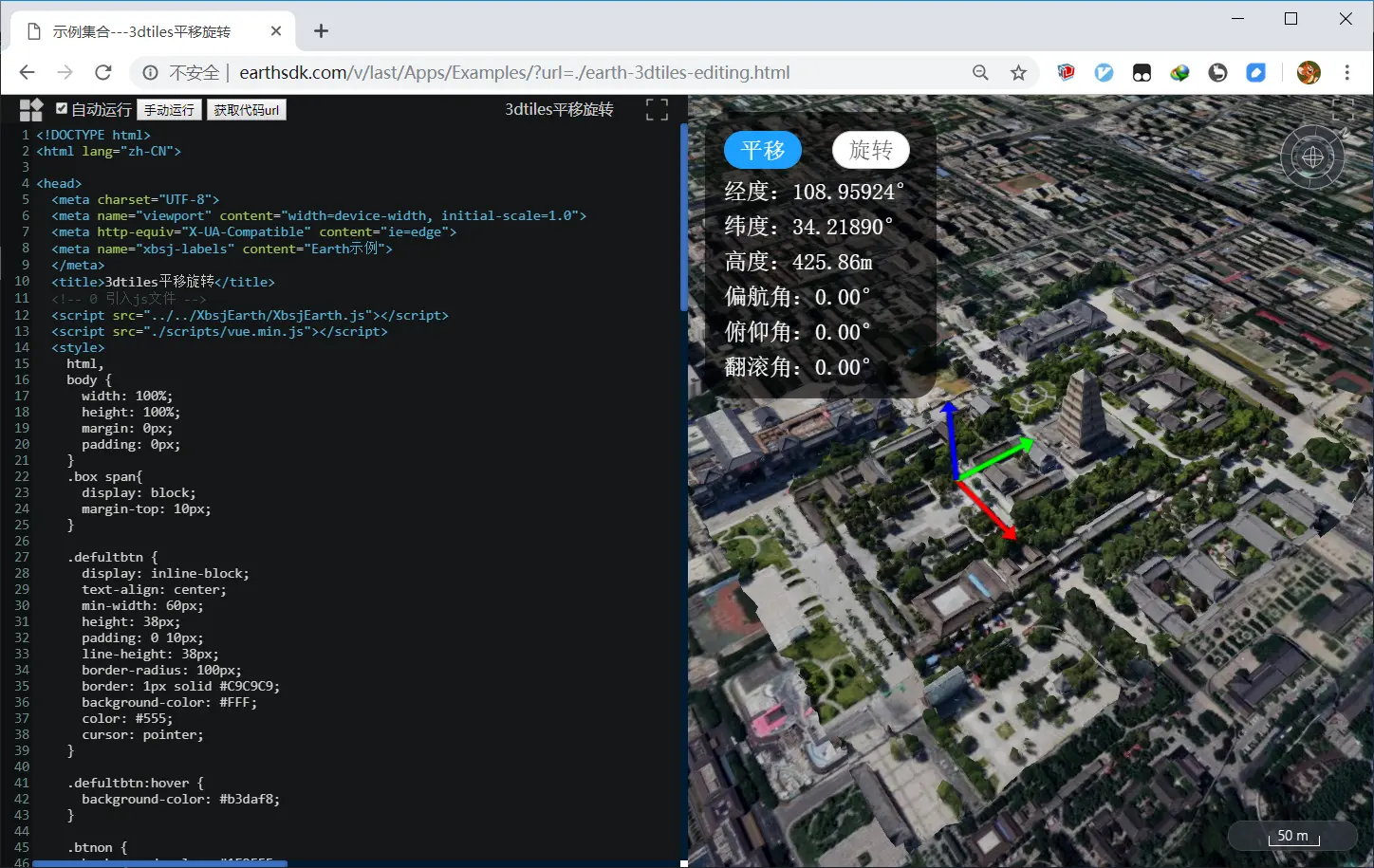
Task: Click the address bar URL
Action: pos(514,73)
